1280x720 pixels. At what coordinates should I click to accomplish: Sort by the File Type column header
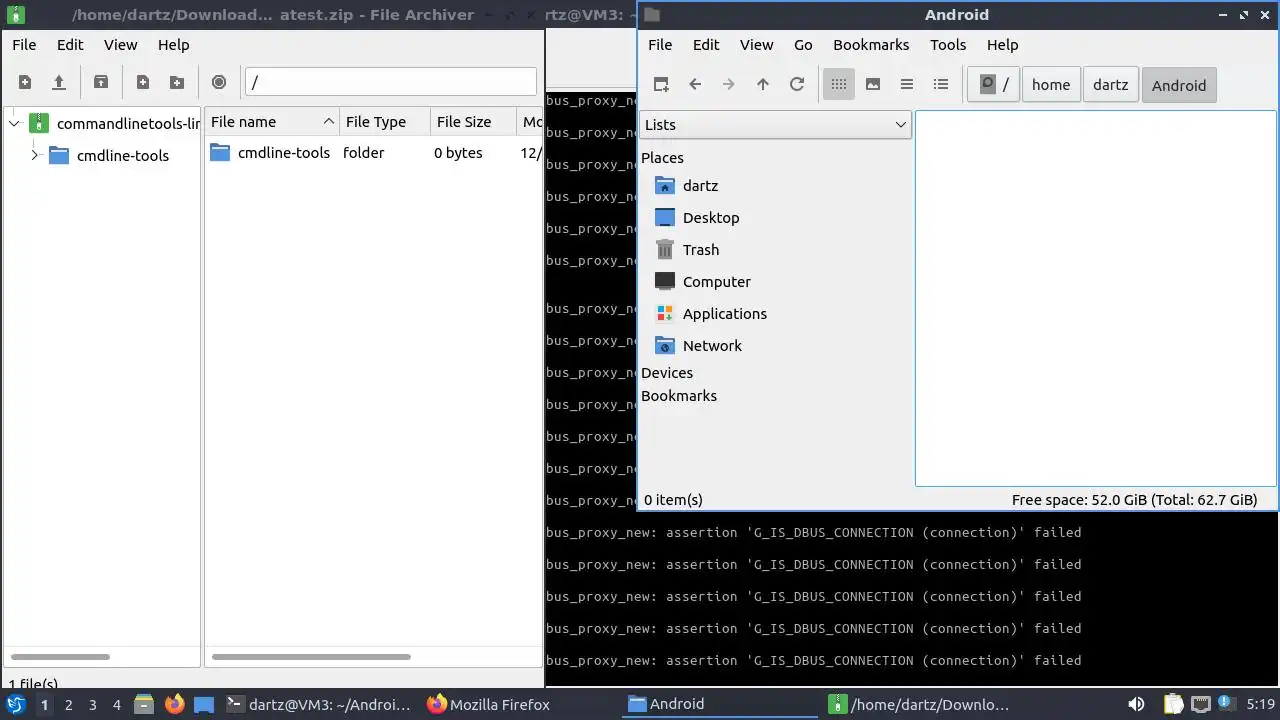tap(385, 122)
